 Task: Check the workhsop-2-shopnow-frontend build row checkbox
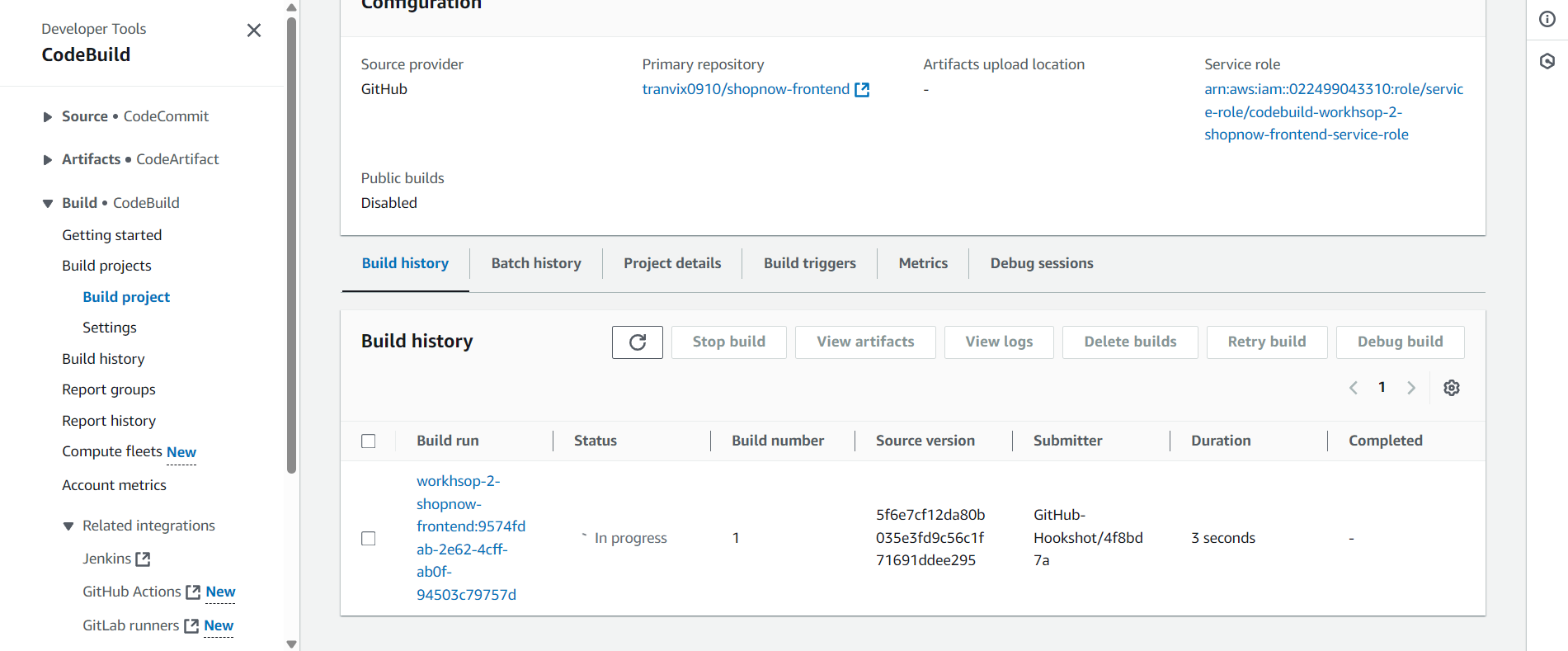point(369,539)
